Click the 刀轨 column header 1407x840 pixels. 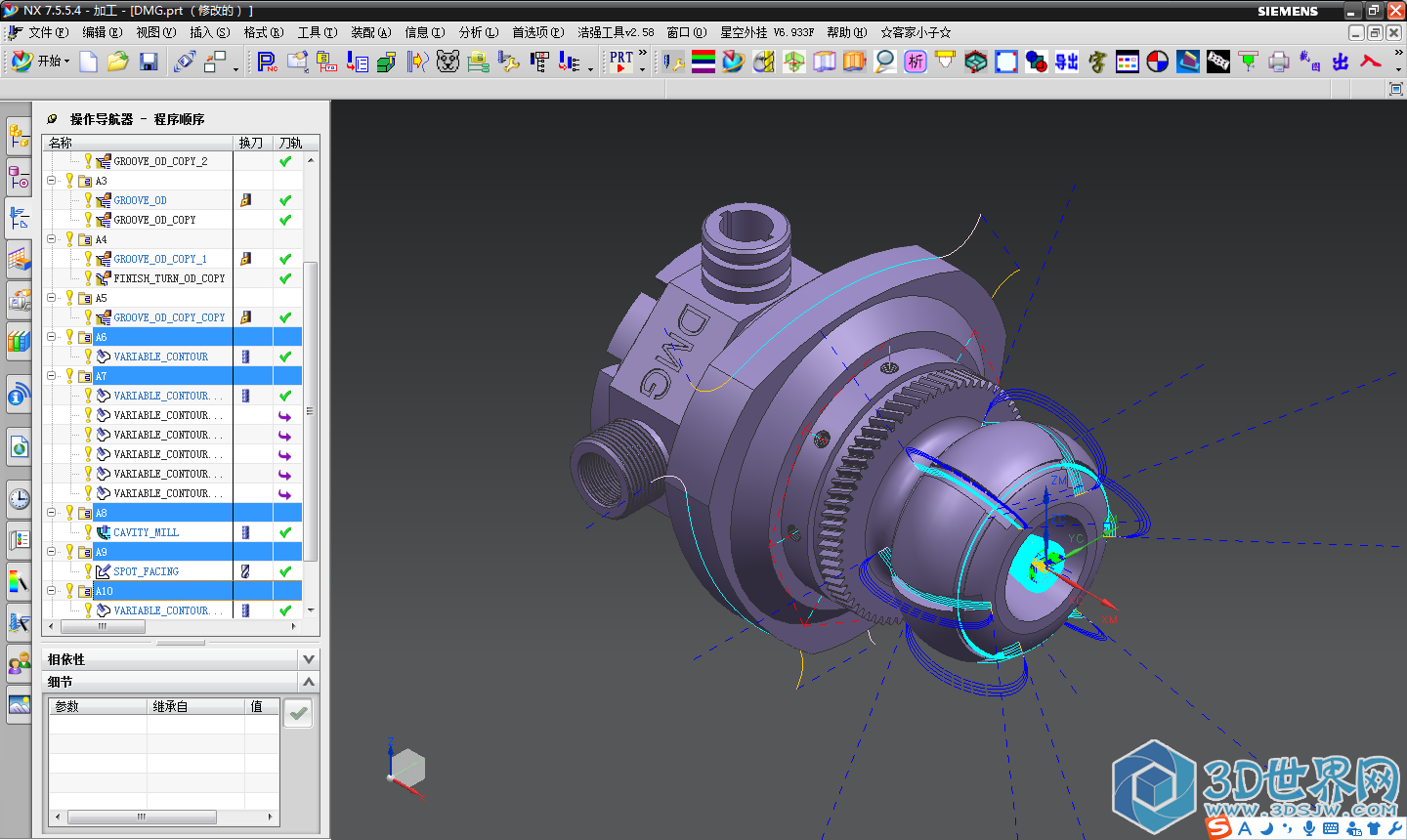pyautogui.click(x=289, y=143)
